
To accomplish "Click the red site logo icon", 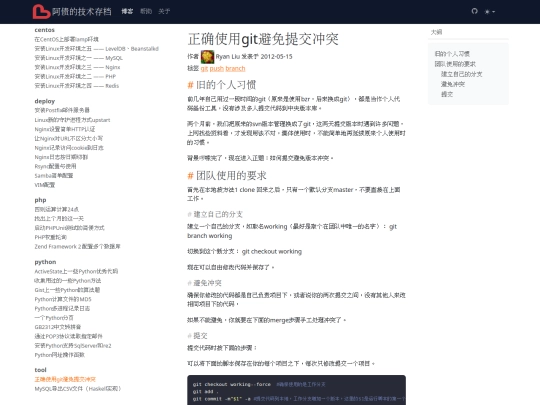I will click(41, 11).
